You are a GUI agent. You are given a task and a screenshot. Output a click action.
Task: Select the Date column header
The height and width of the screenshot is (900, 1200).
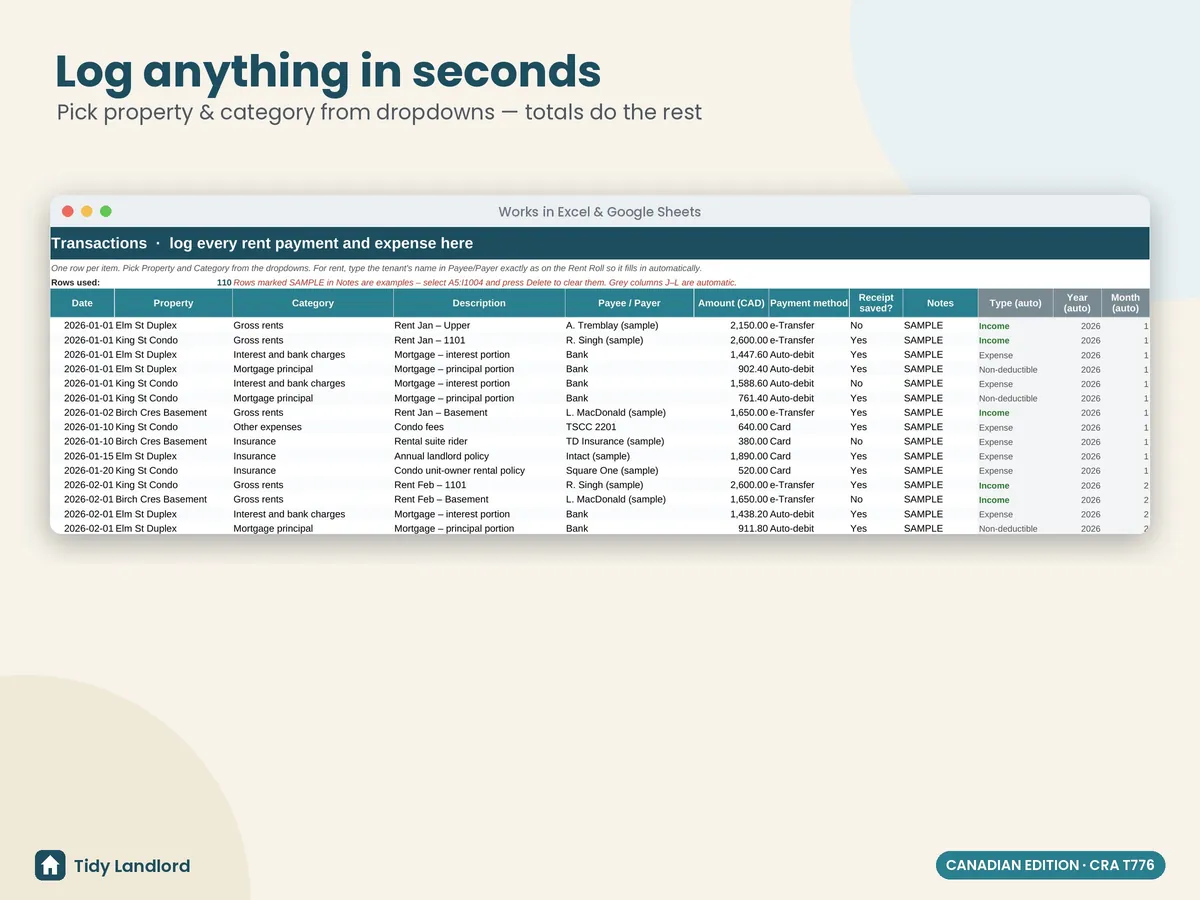click(x=82, y=303)
